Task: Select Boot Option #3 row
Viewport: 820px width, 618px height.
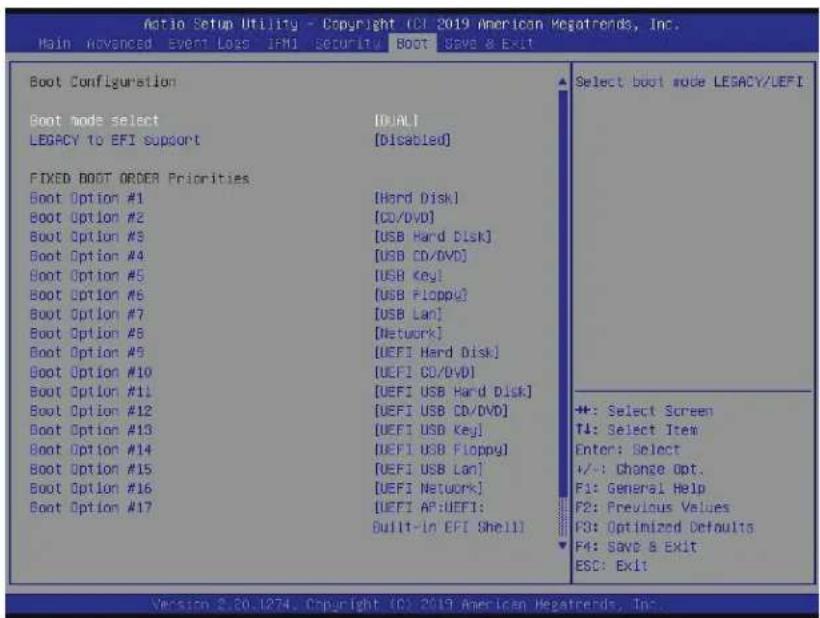Action: coord(86,237)
